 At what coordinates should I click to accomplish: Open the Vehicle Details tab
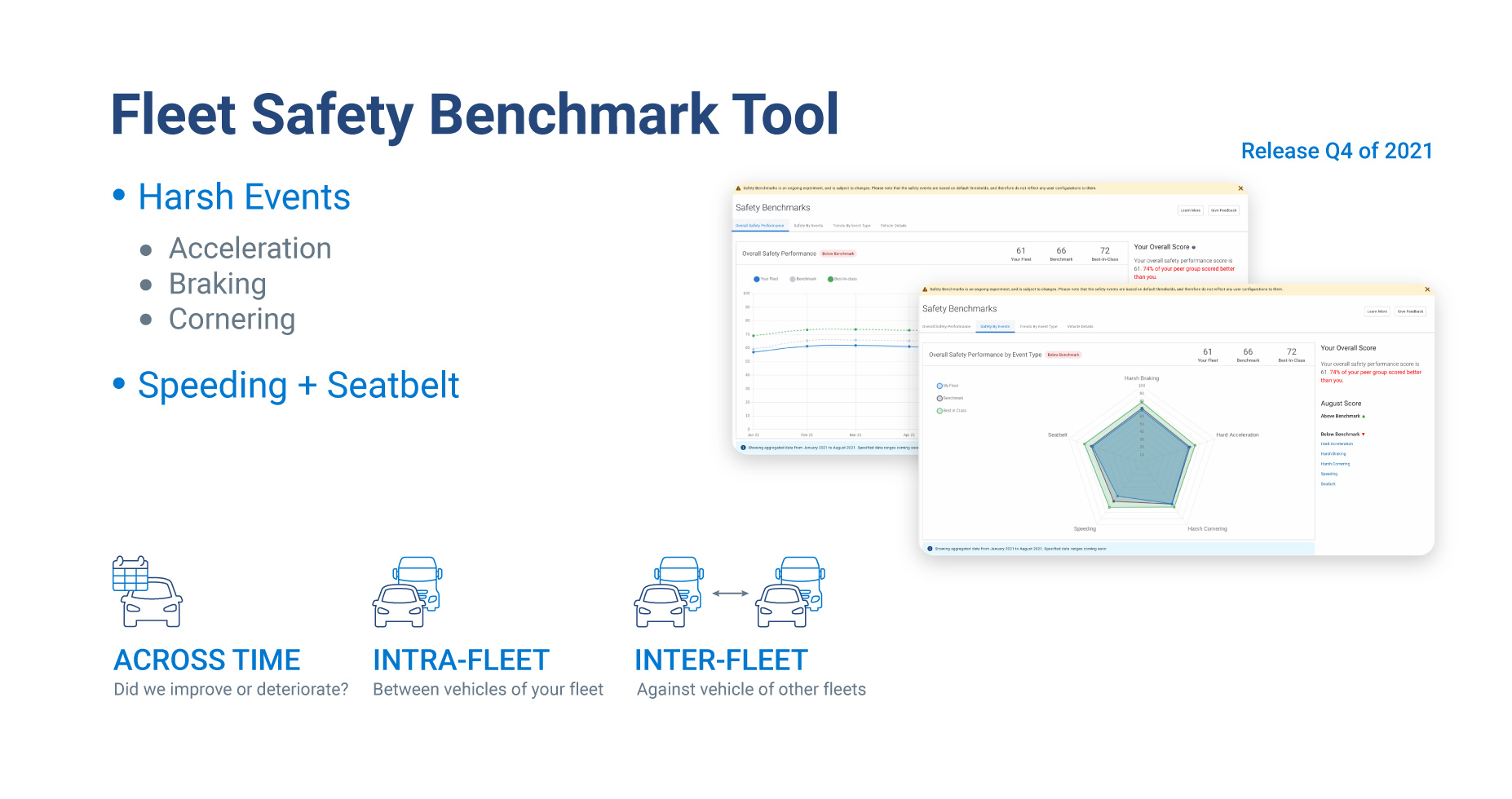1081,326
